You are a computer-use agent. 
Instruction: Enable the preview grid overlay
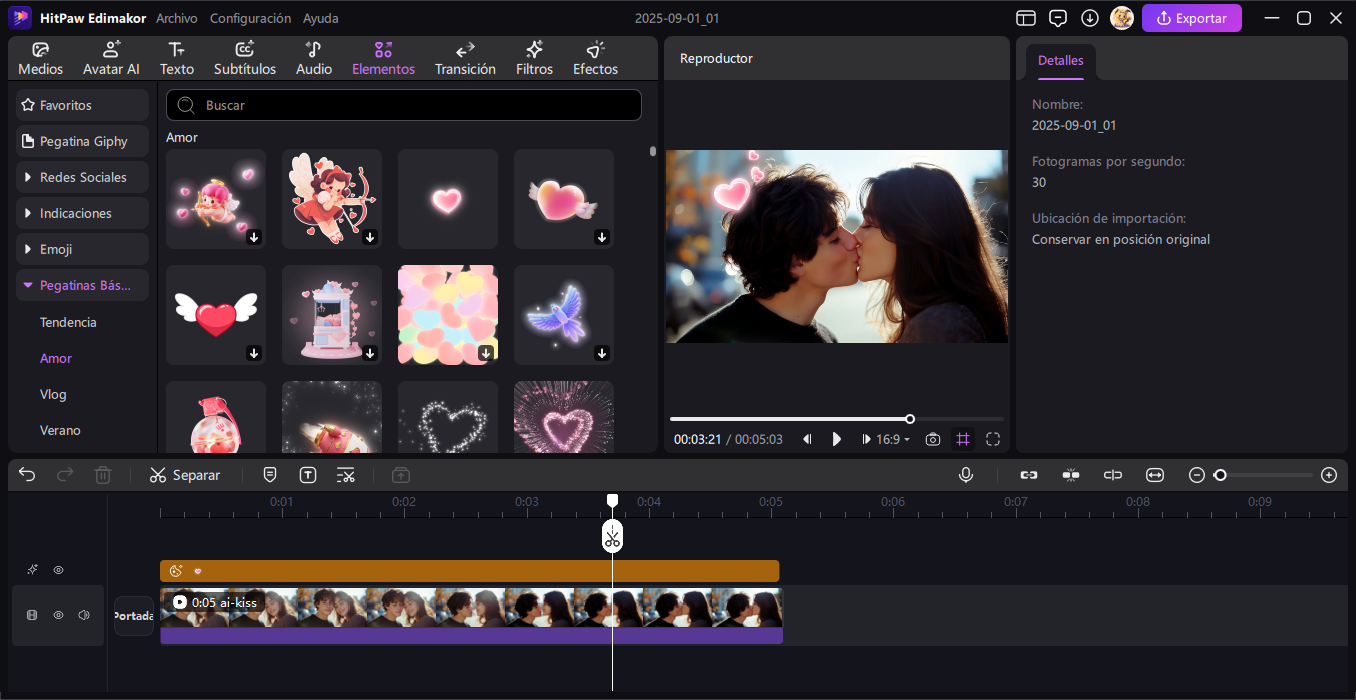963,439
